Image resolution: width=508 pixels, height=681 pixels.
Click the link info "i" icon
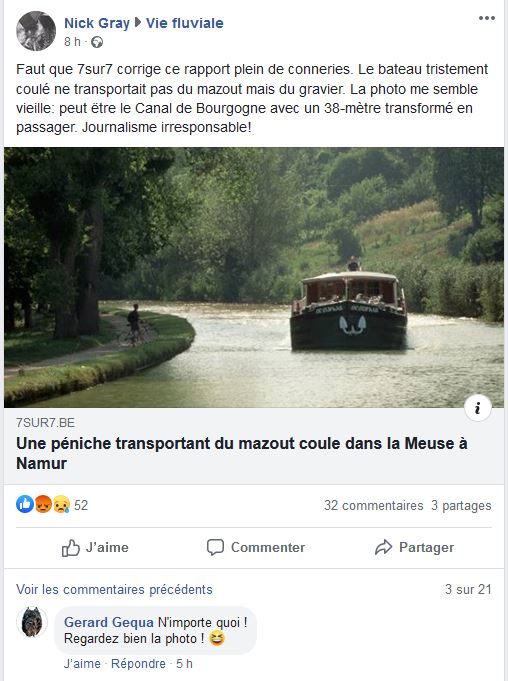[478, 408]
